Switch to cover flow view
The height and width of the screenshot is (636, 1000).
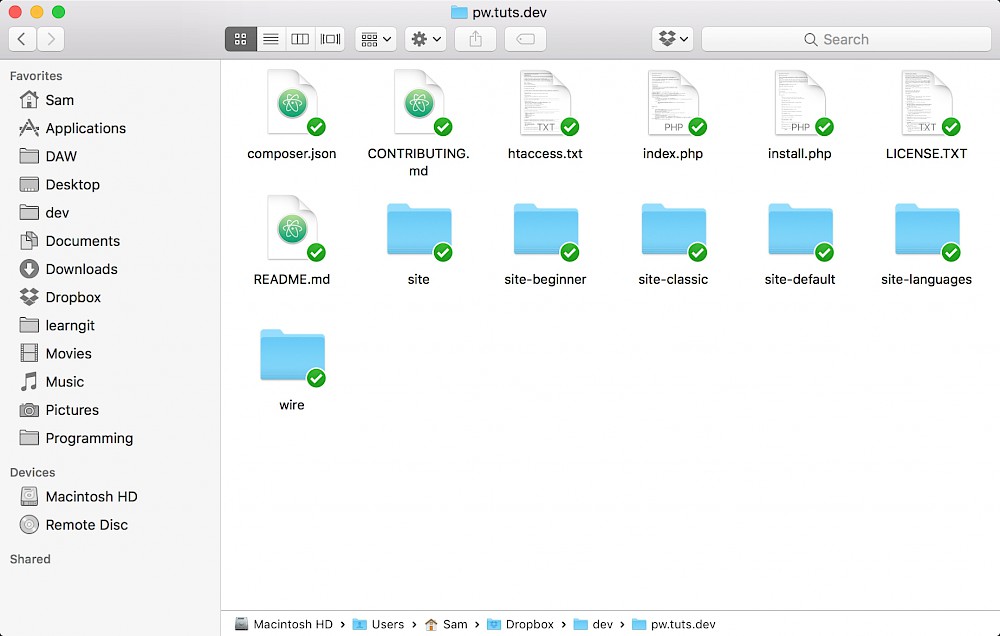tap(330, 39)
